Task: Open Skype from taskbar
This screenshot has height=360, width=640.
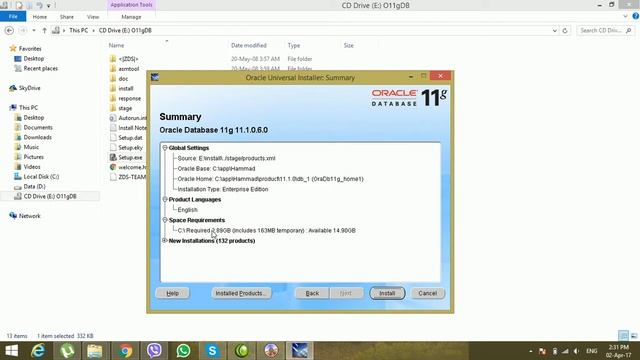Action: (212, 351)
